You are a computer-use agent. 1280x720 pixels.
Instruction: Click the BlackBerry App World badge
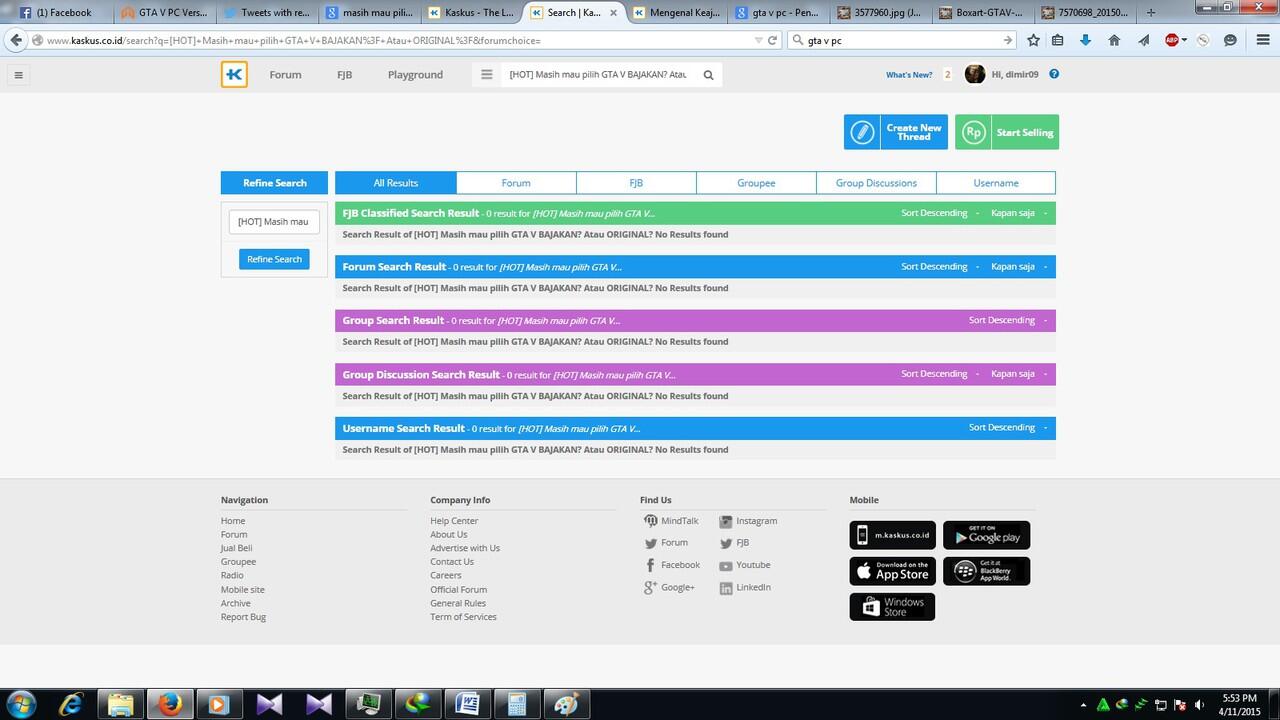[x=986, y=571]
